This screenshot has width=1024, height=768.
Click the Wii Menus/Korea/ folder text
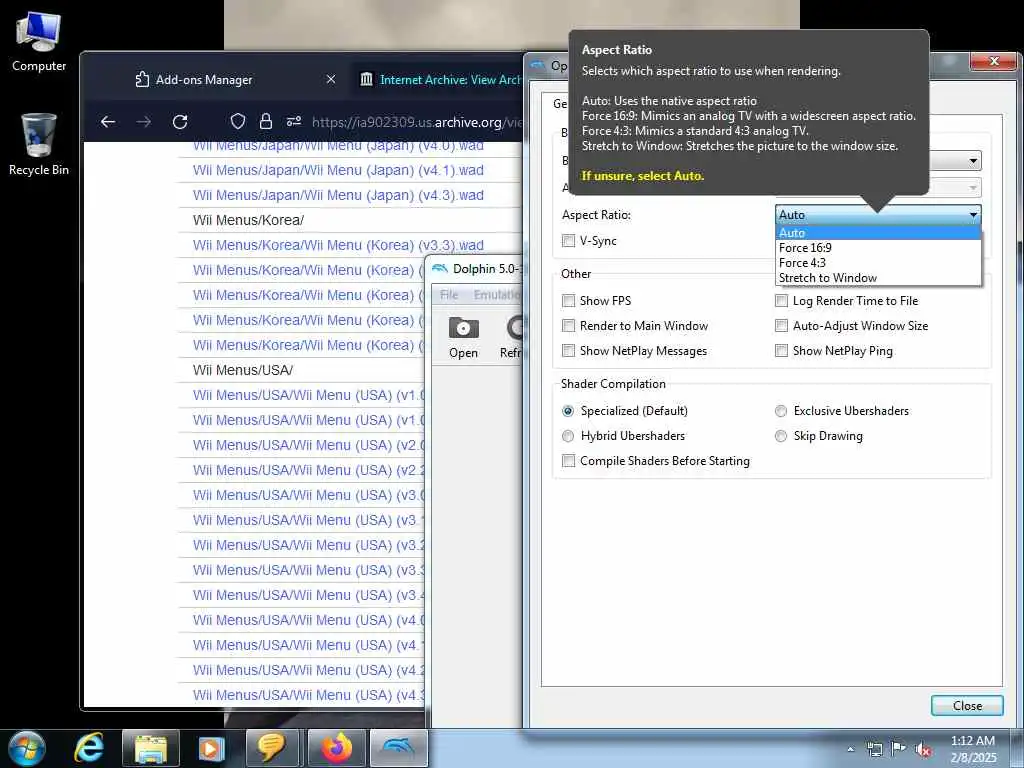click(248, 220)
